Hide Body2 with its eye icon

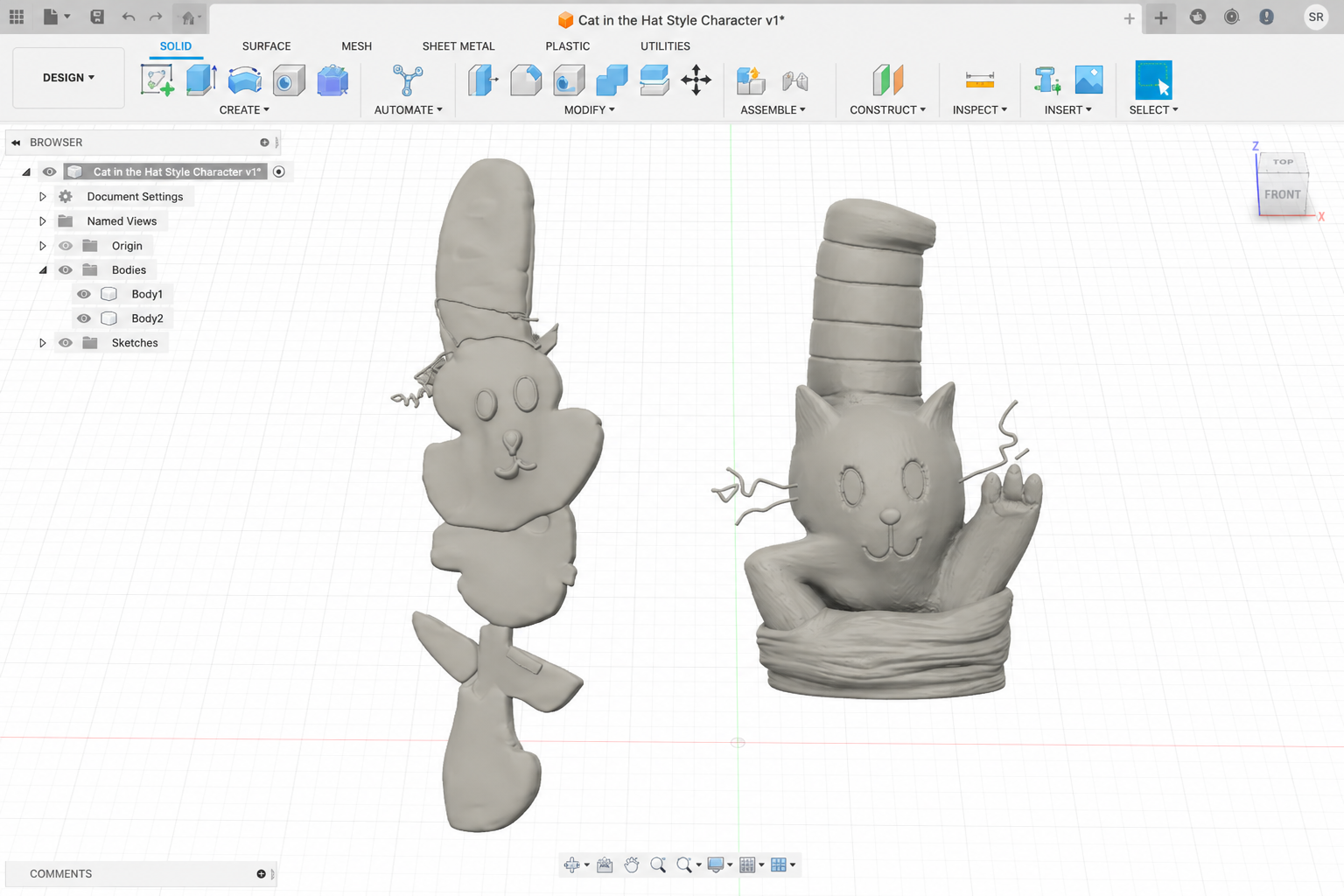84,318
